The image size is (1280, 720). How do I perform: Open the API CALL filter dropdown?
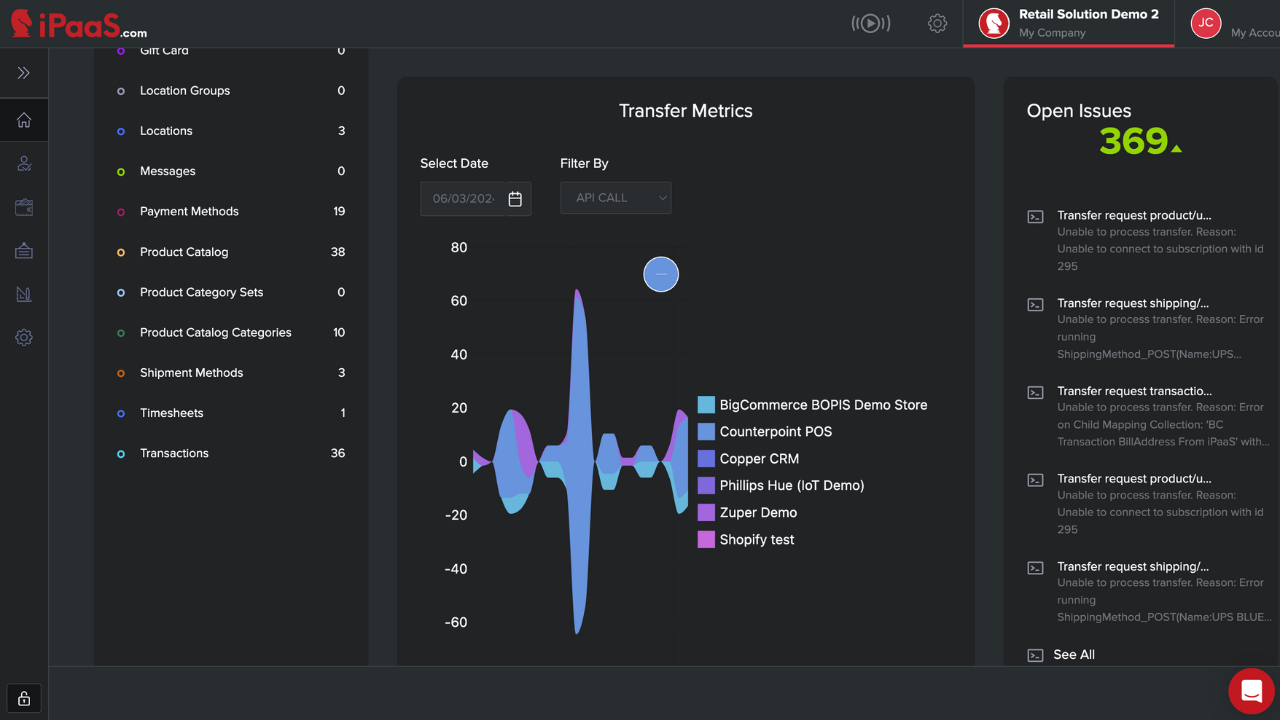tap(616, 198)
